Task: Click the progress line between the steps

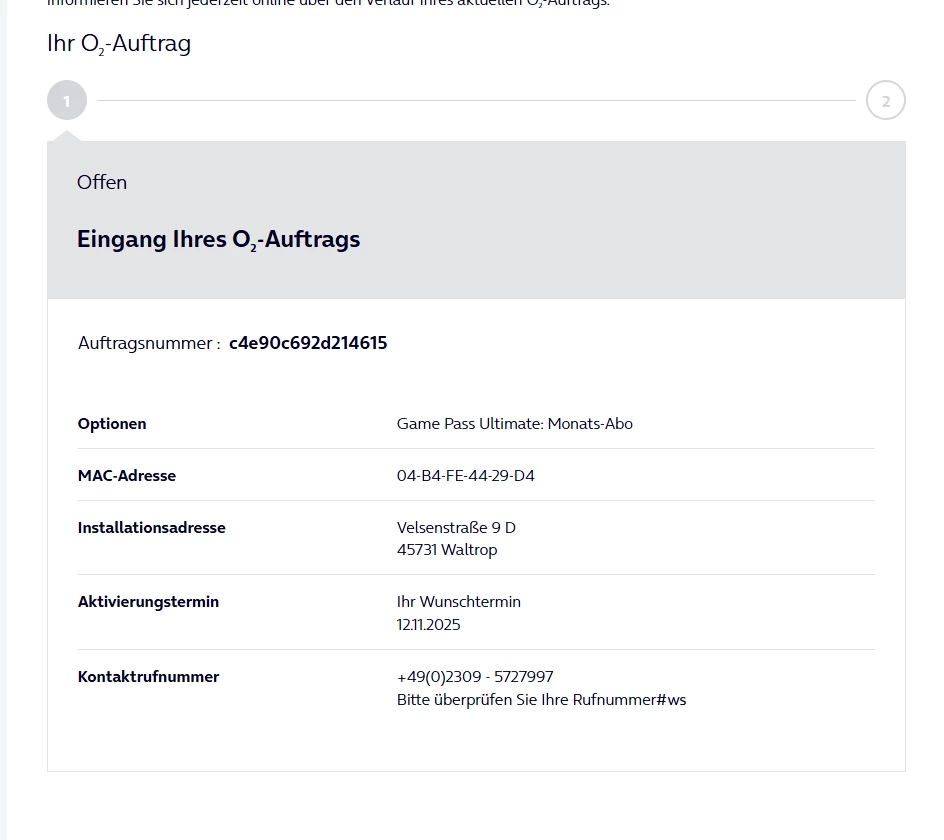Action: 476,101
